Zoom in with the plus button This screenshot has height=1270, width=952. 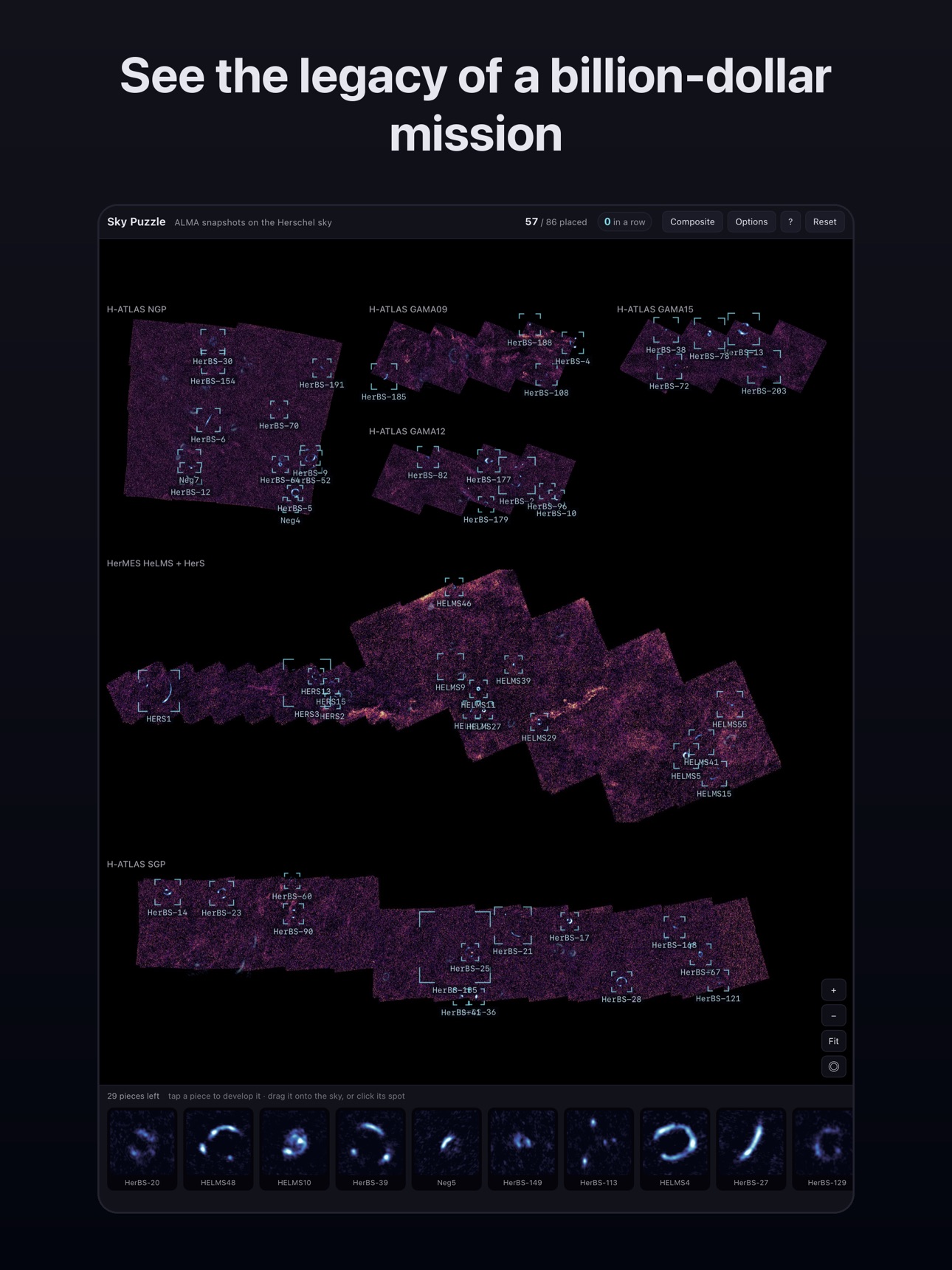click(x=833, y=990)
